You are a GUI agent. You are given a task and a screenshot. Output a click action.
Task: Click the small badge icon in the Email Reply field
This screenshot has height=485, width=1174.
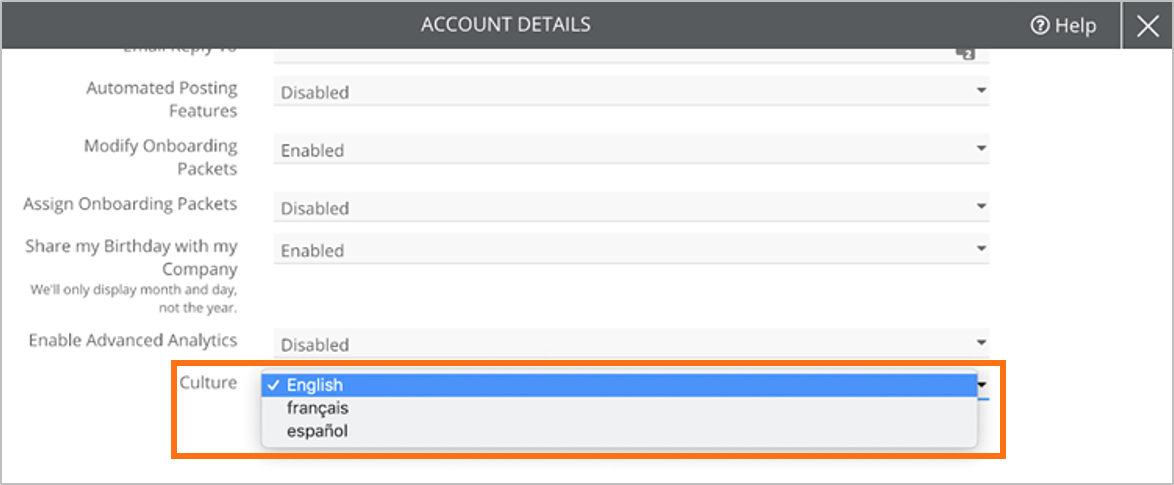pyautogui.click(x=965, y=53)
